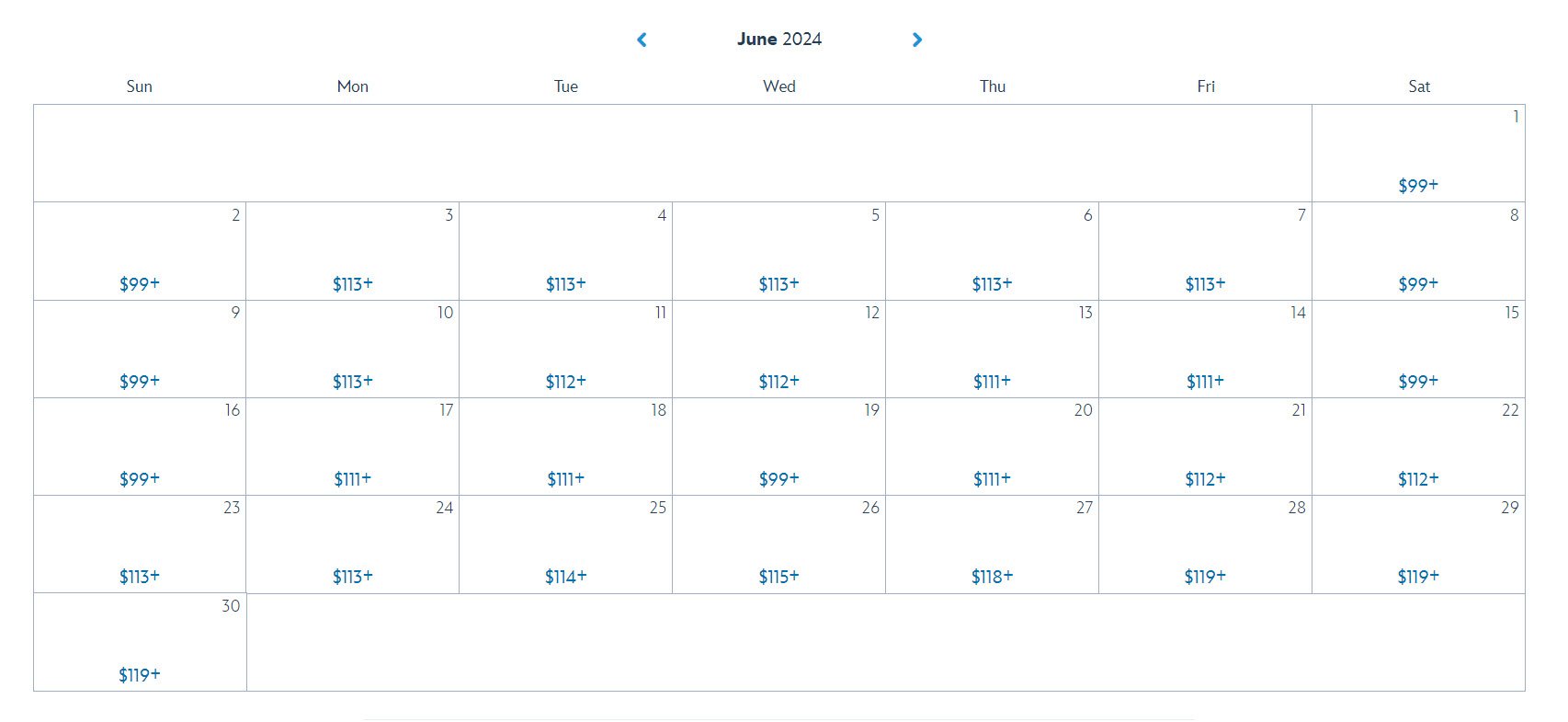Select June 30 priced $119+

pyautogui.click(x=140, y=642)
